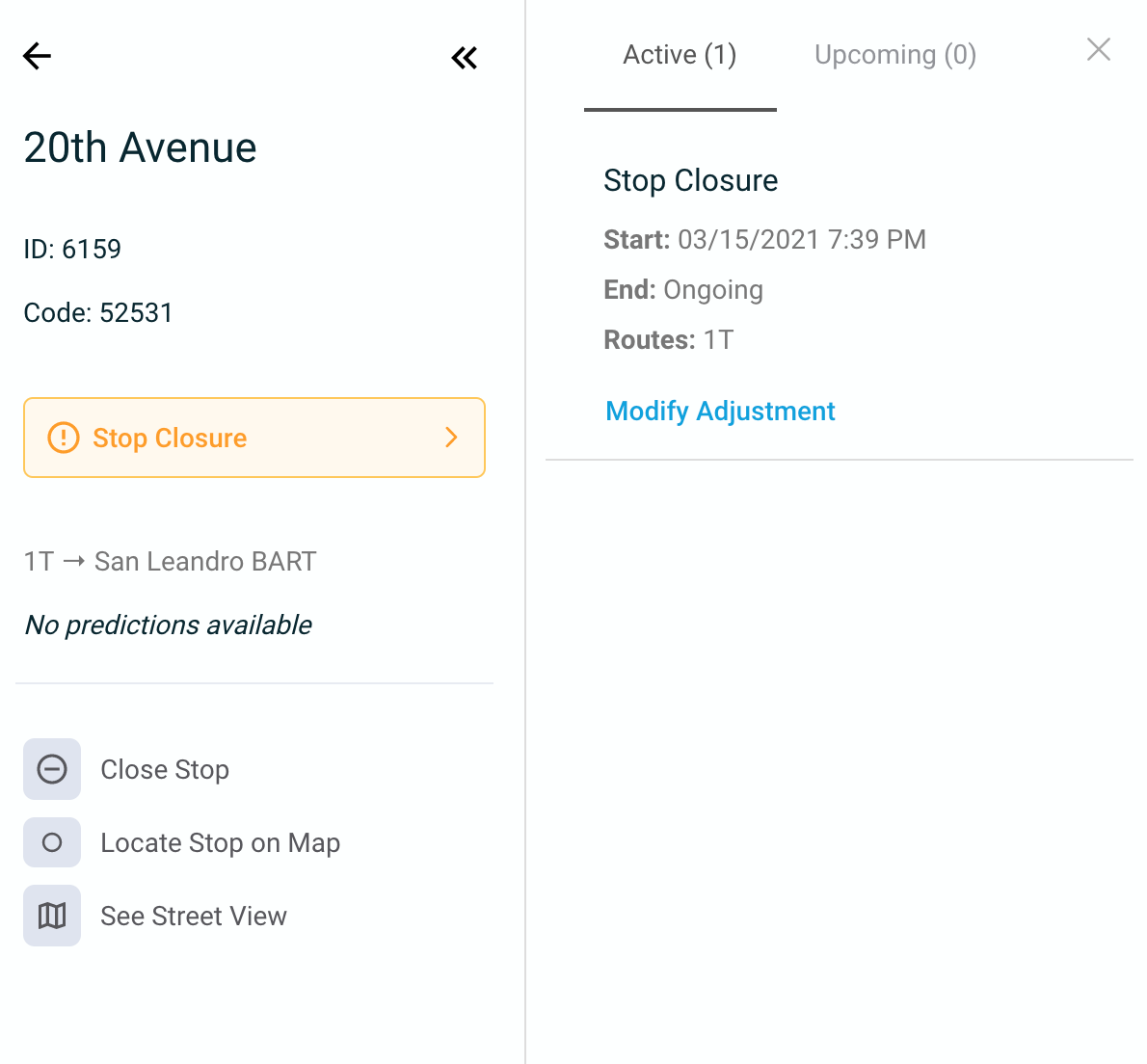Click the 20th Avenue stop title
Image resolution: width=1147 pixels, height=1064 pixels.
point(140,148)
